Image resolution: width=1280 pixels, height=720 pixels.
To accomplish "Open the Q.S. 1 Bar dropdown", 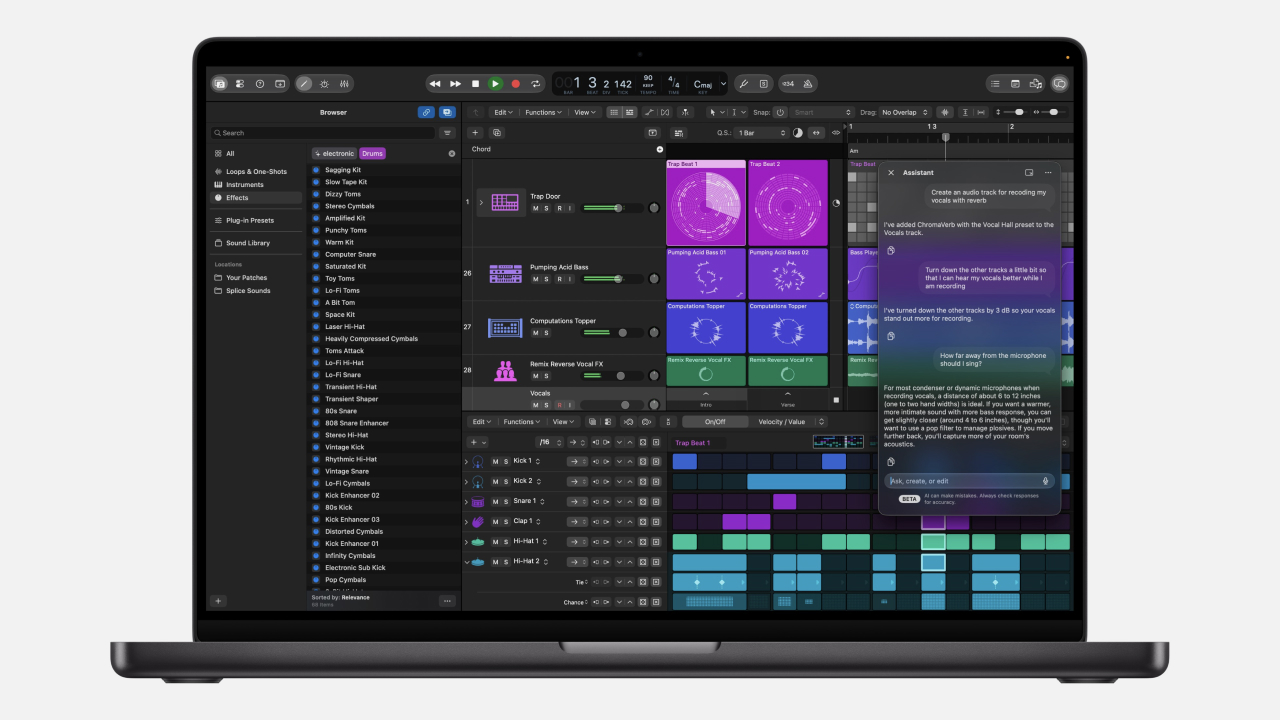I will pos(759,132).
